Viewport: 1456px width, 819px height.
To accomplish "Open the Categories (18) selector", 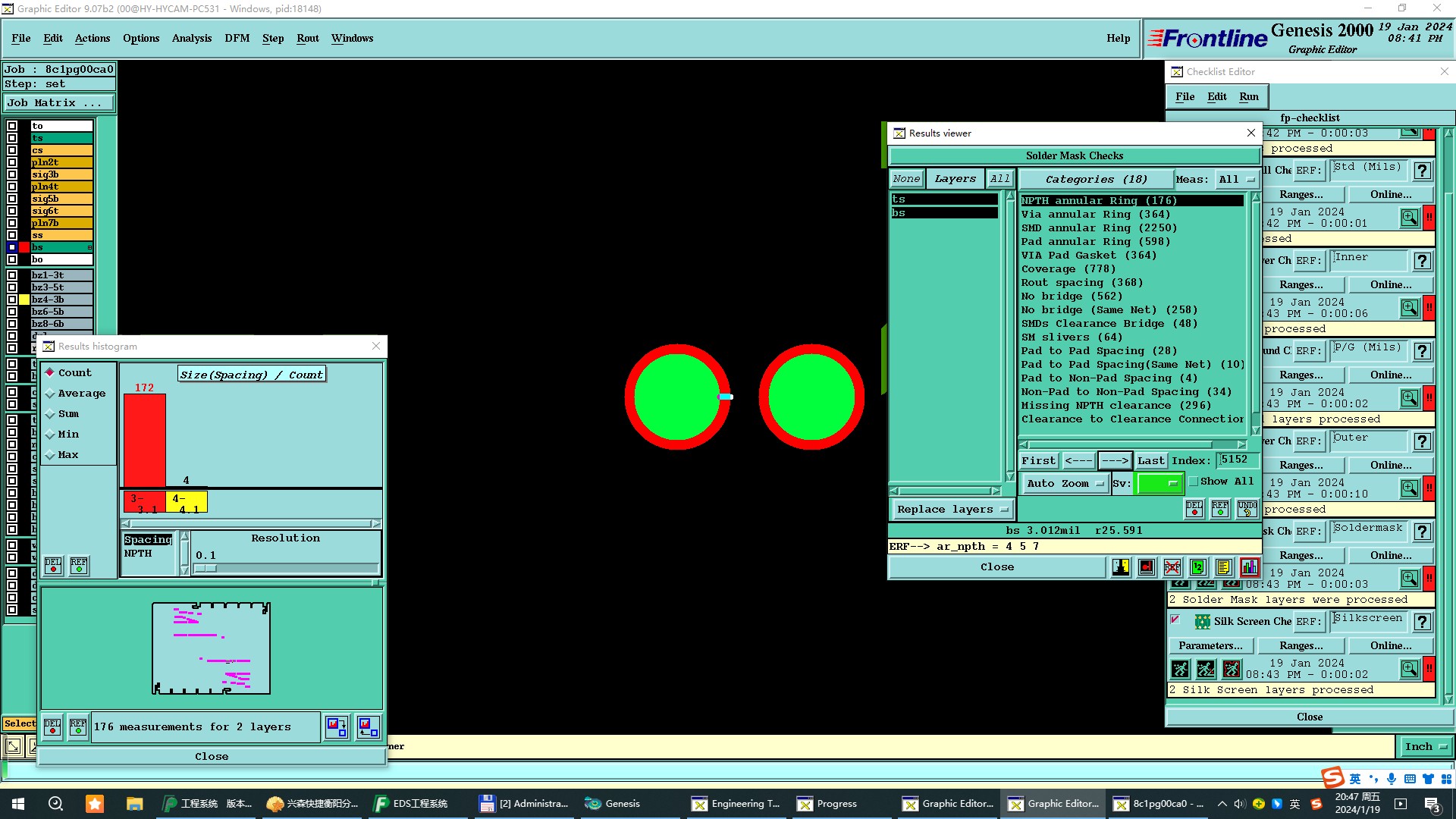I will (1096, 179).
